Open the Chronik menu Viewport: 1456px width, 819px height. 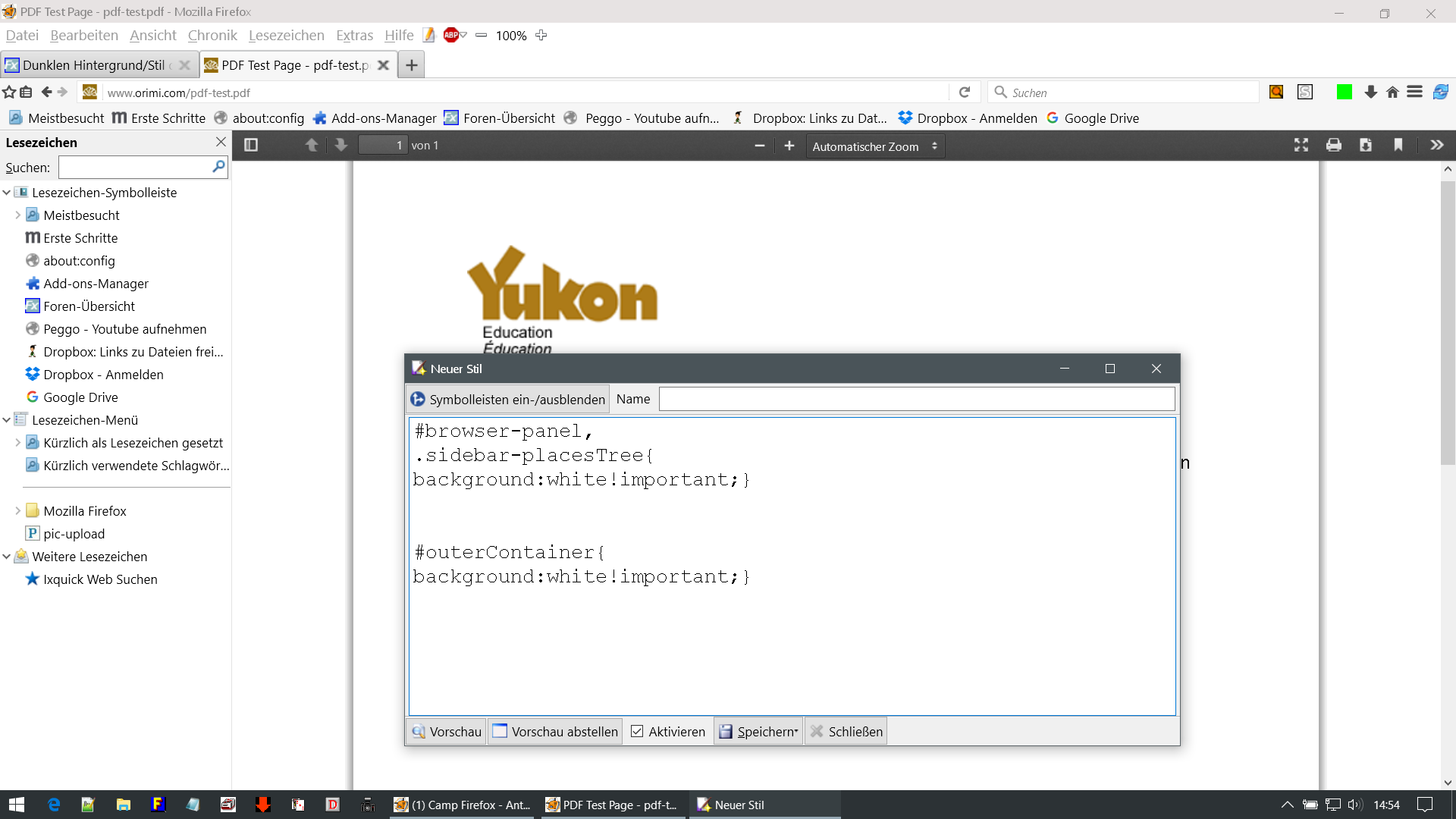pyautogui.click(x=212, y=36)
